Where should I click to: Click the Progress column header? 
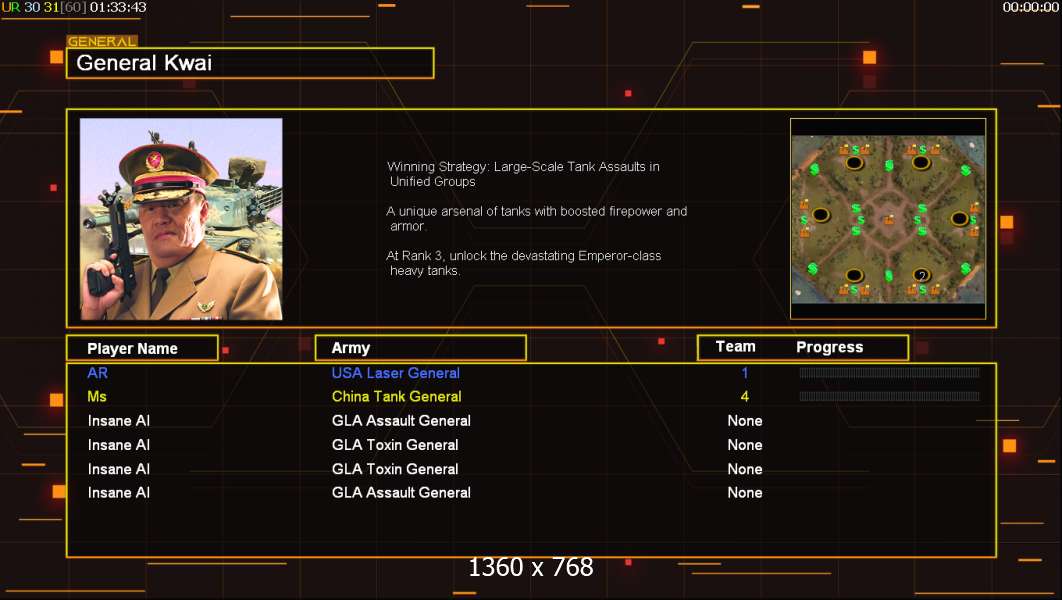(x=830, y=347)
